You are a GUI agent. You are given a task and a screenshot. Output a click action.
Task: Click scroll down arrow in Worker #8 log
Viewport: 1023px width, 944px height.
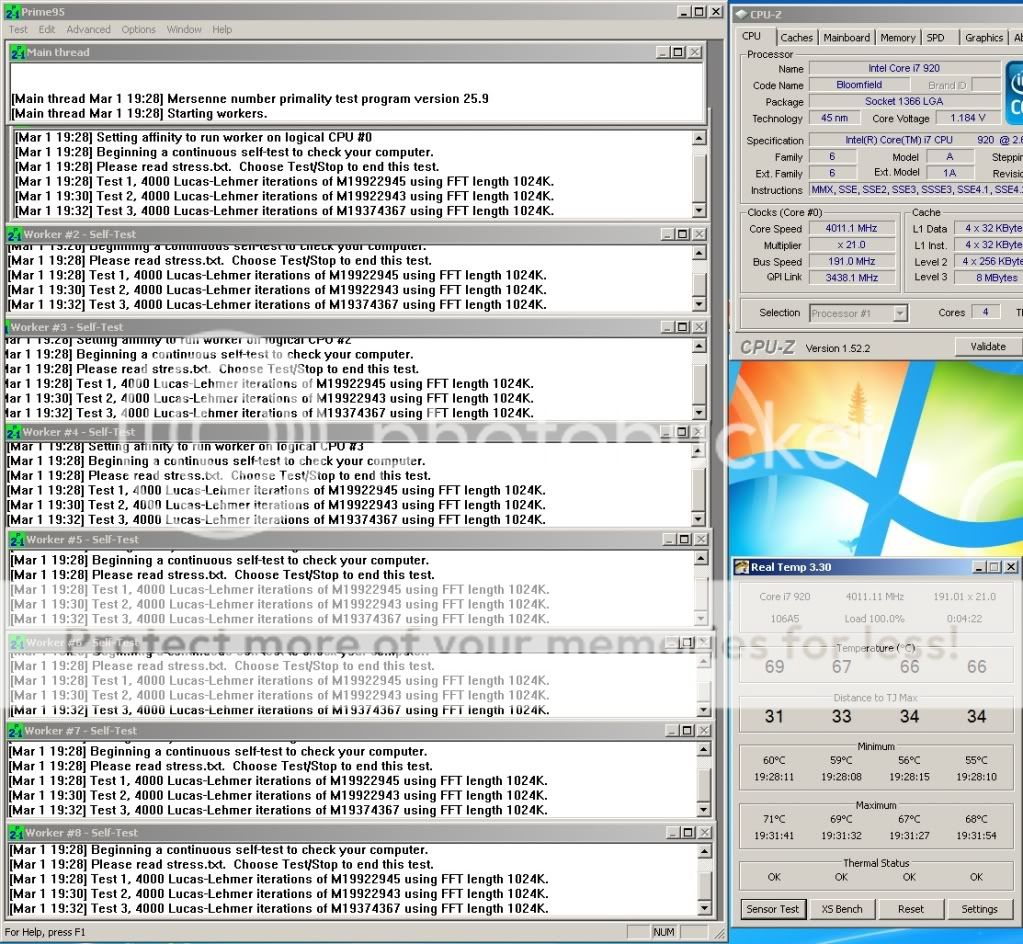704,908
